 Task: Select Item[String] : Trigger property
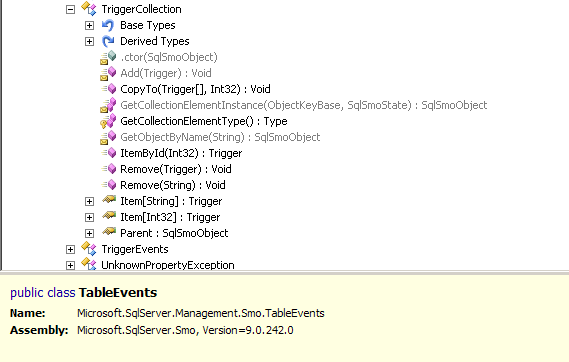[x=171, y=201]
